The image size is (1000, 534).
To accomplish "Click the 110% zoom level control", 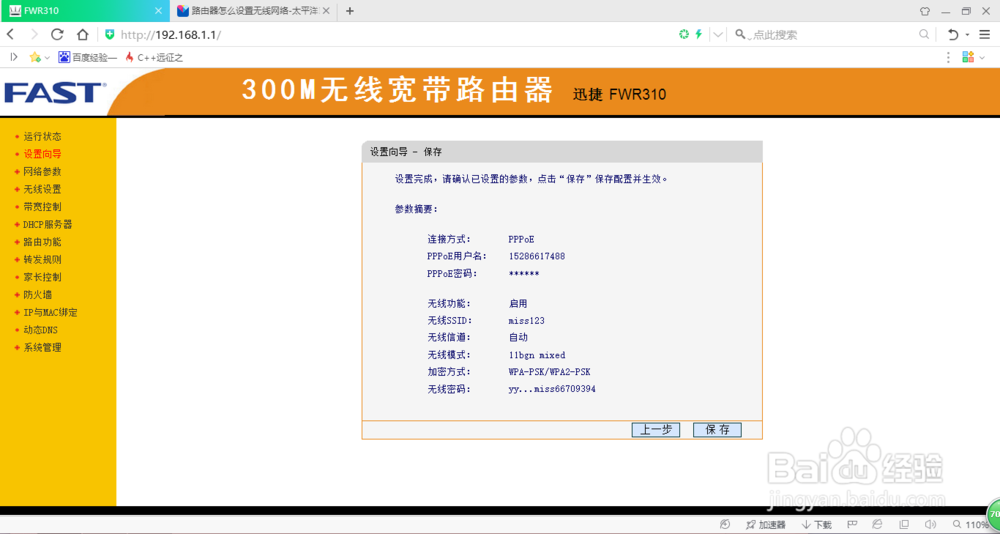I will [971, 524].
